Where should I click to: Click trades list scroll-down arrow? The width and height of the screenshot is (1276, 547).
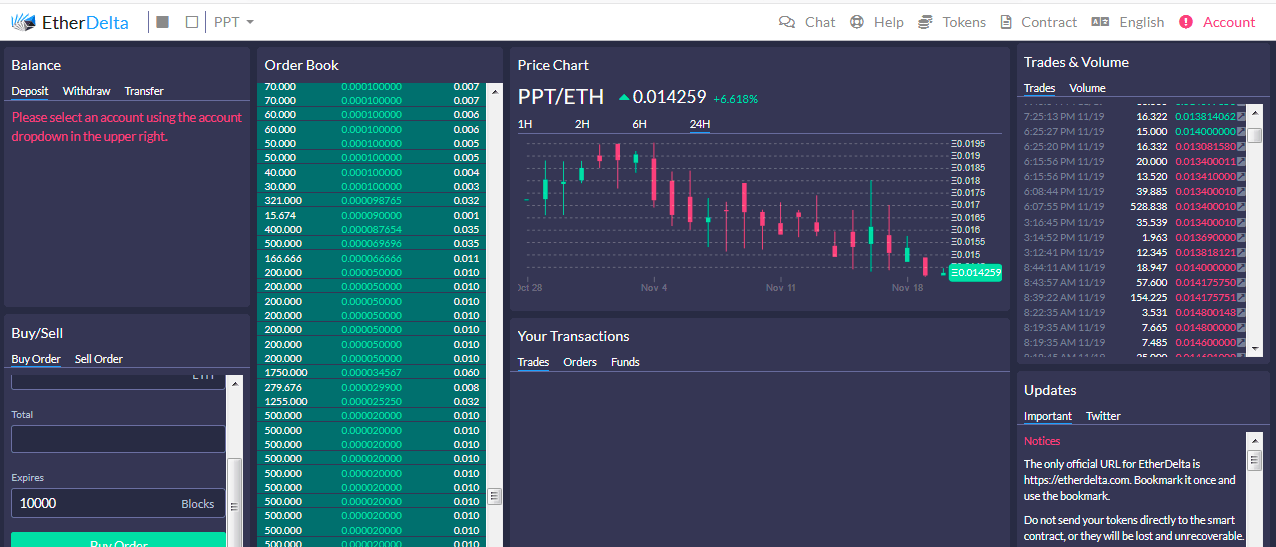(x=1255, y=348)
